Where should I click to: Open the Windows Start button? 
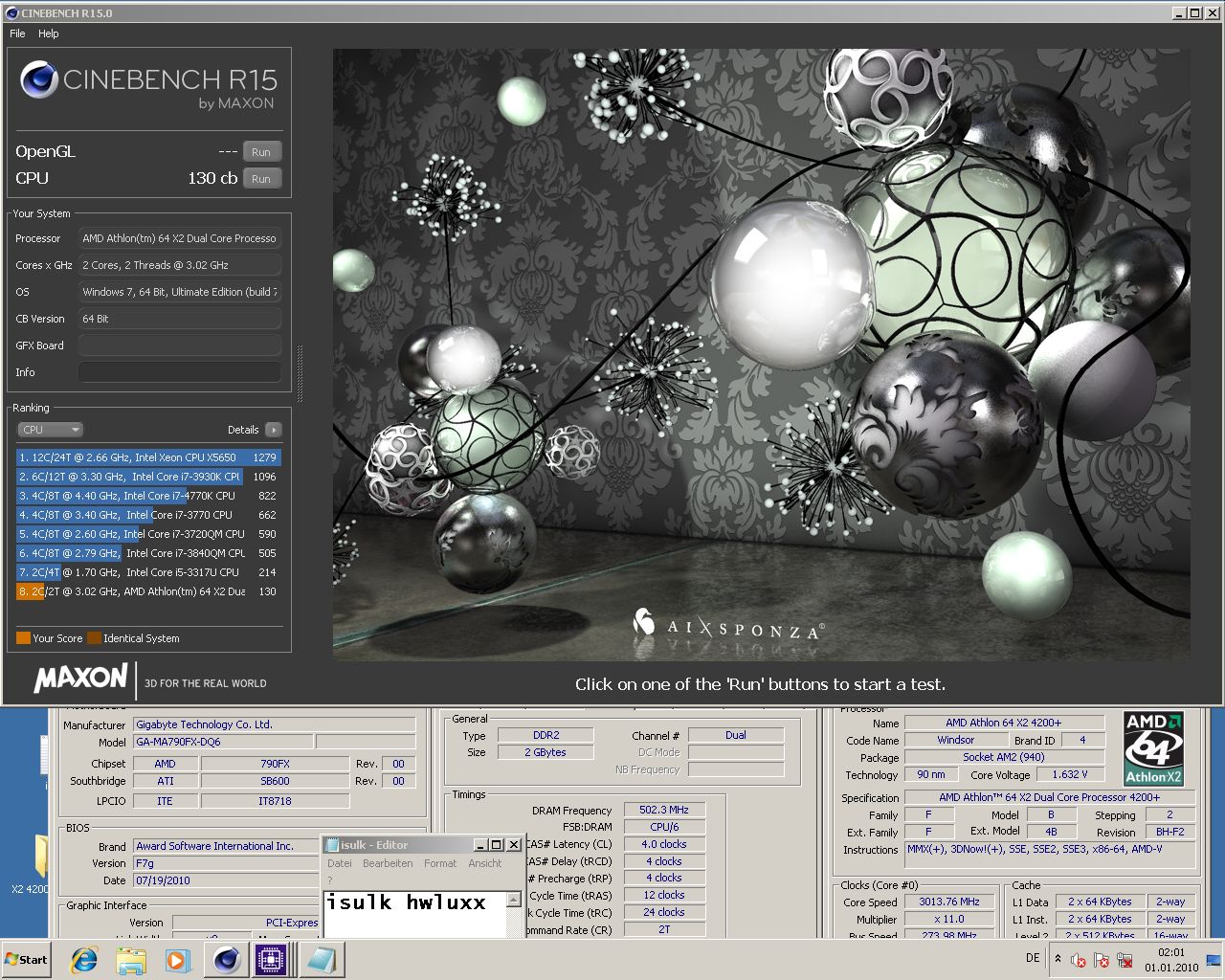(x=27, y=960)
